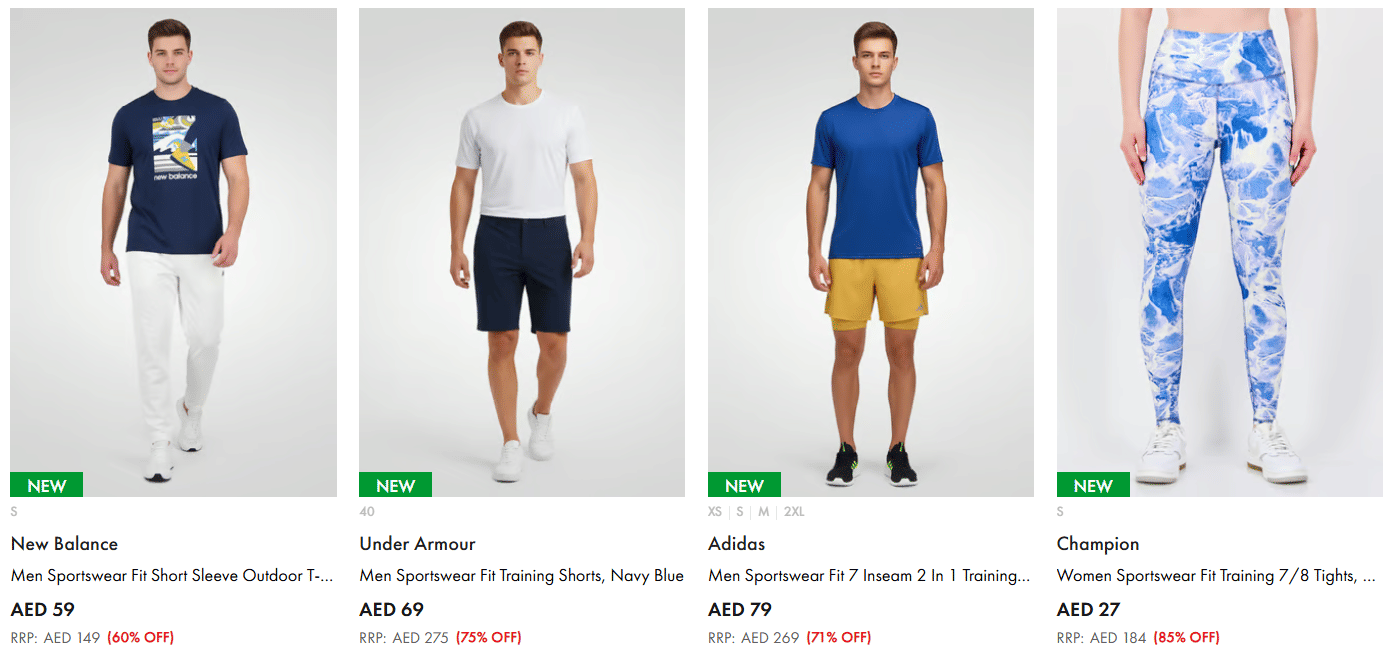Open the New Balance navy t-shirt product image

tap(173, 252)
